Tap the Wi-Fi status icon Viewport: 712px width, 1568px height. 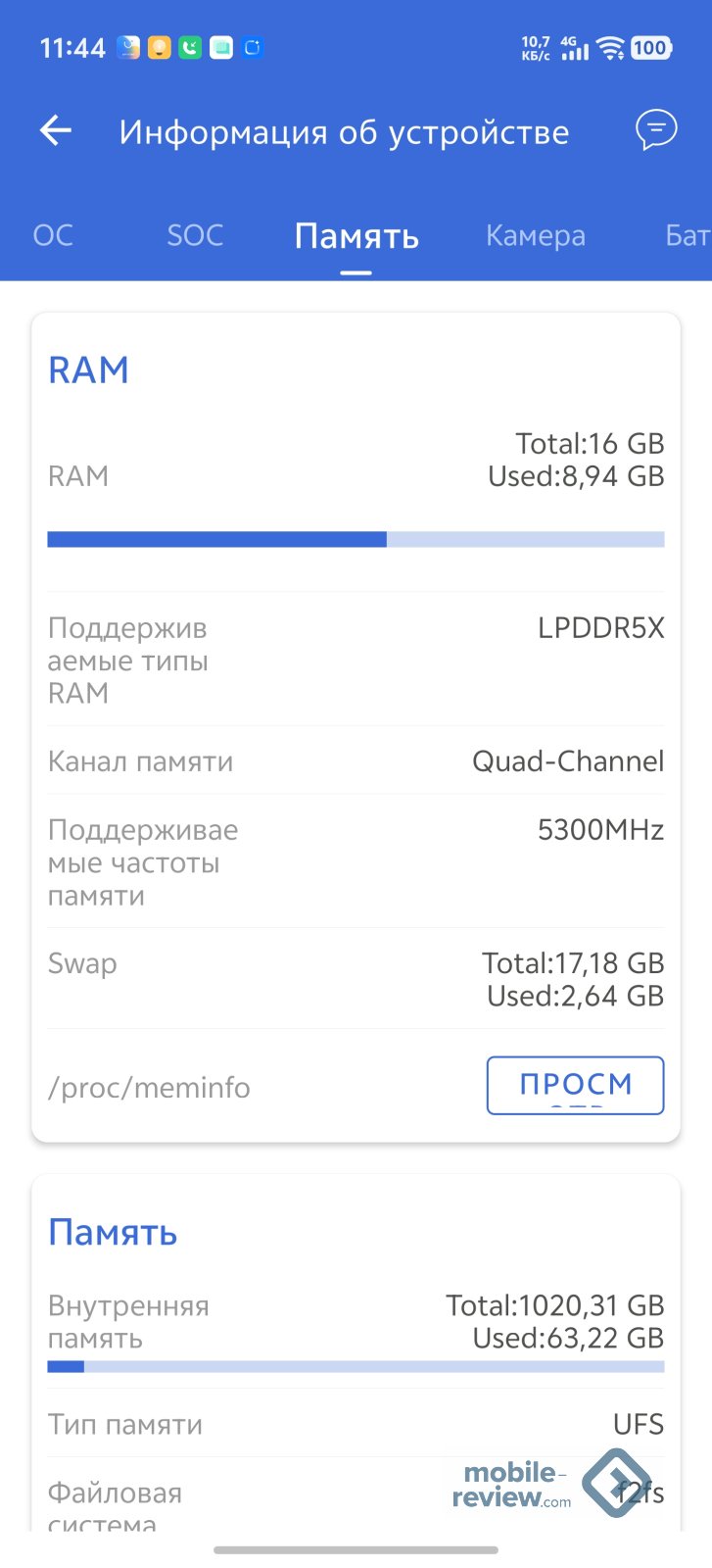click(x=611, y=48)
